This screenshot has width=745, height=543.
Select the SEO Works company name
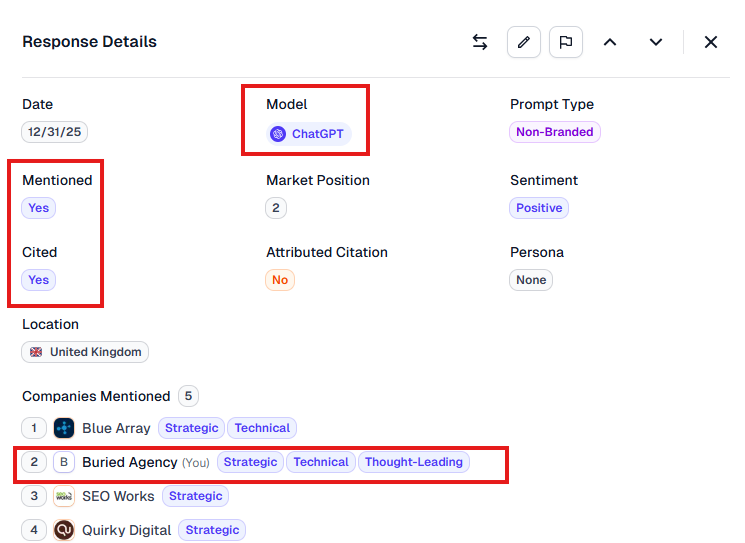118,496
